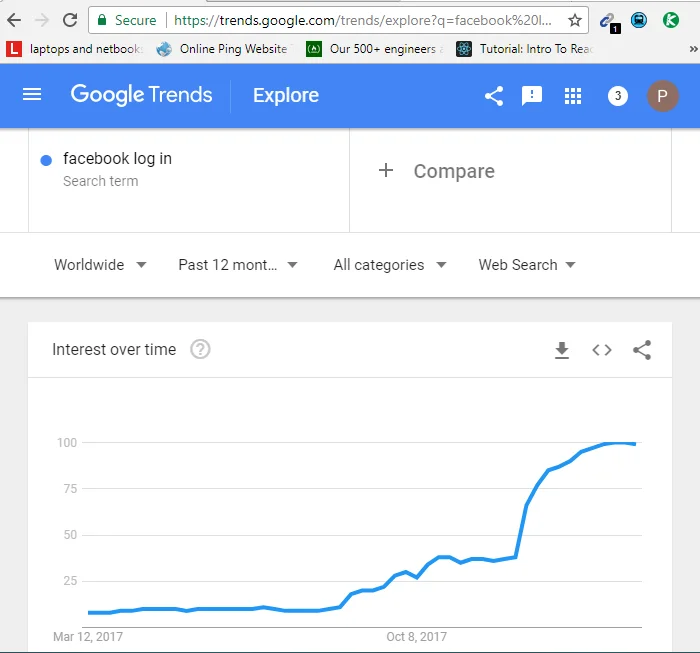The height and width of the screenshot is (653, 700).
Task: Show more bookmarks with the double chevron
Action: 693,49
